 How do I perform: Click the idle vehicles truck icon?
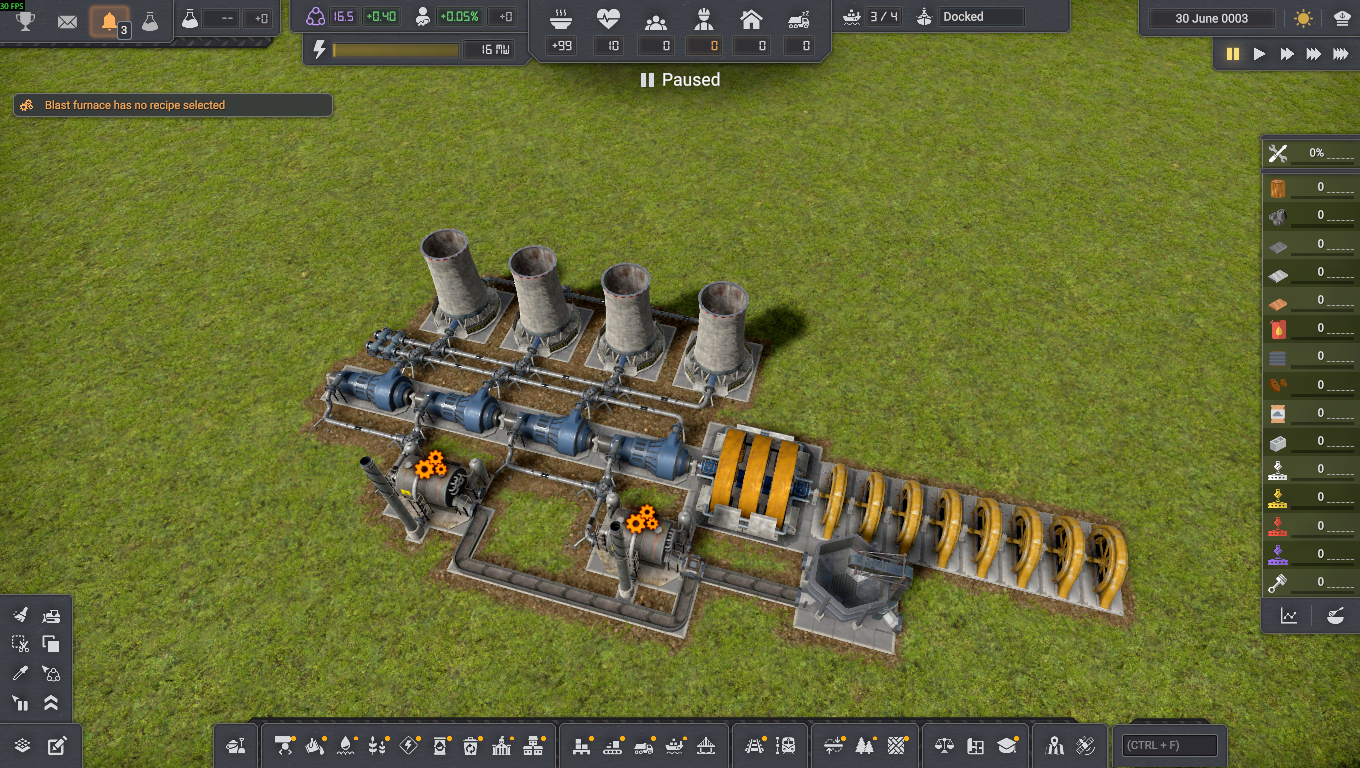798,19
